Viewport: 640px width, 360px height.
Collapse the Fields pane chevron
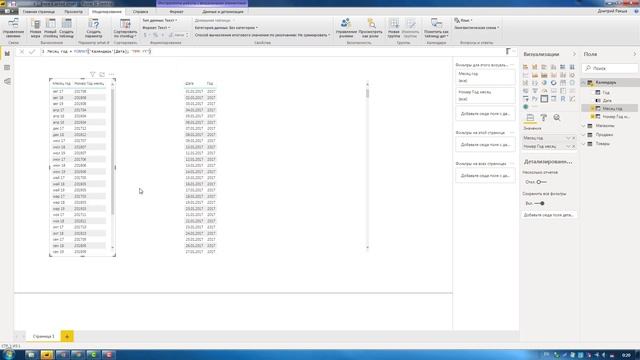635,54
